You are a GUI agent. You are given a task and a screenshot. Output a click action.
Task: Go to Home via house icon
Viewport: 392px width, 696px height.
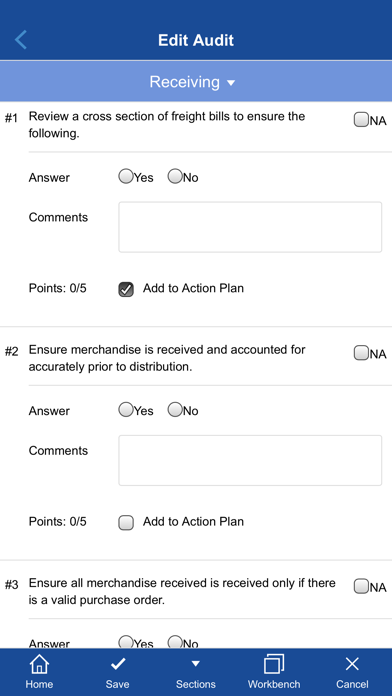(39, 672)
